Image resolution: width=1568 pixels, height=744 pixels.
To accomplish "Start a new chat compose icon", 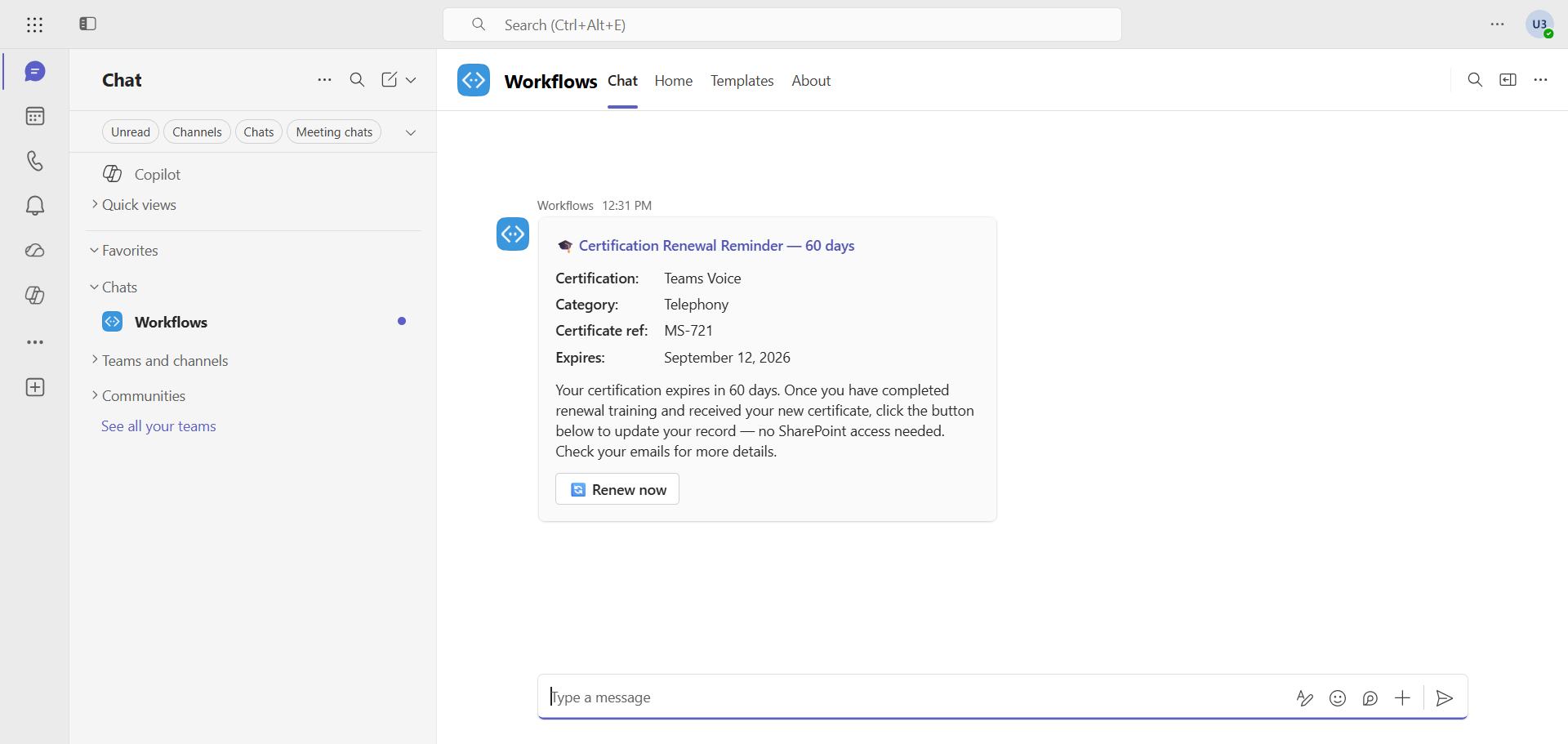I will pyautogui.click(x=389, y=80).
